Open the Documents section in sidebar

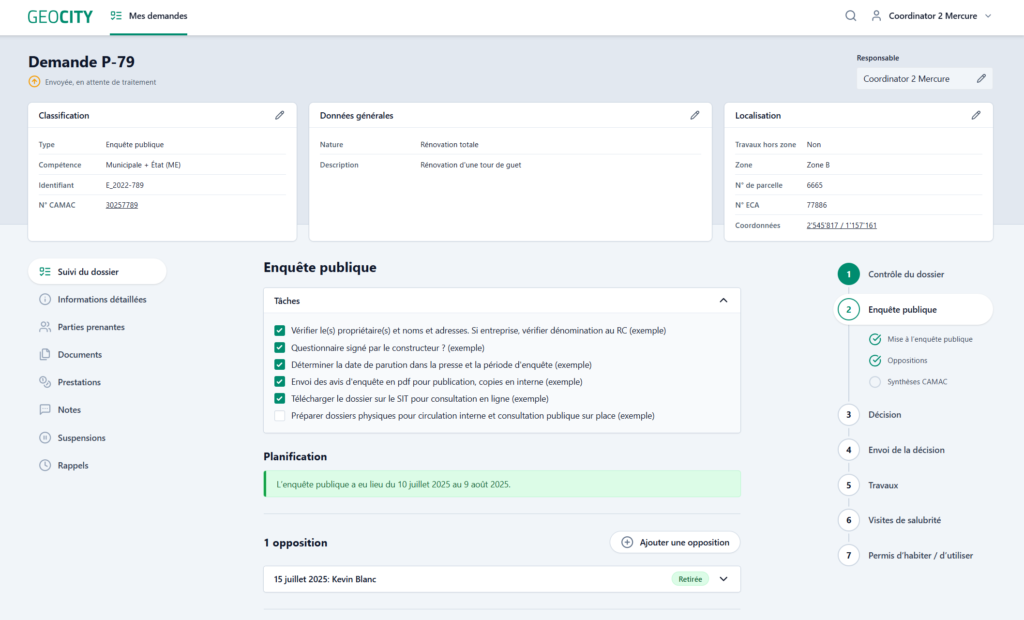(79, 355)
